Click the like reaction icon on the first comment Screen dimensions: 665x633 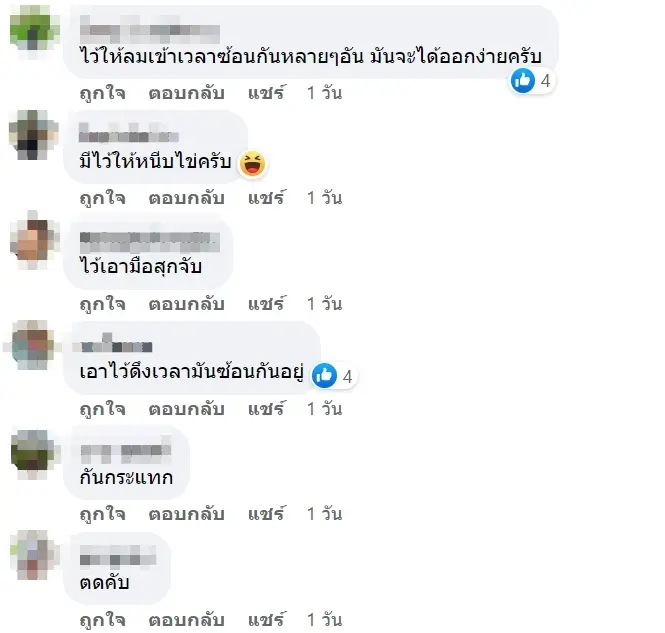coord(523,80)
